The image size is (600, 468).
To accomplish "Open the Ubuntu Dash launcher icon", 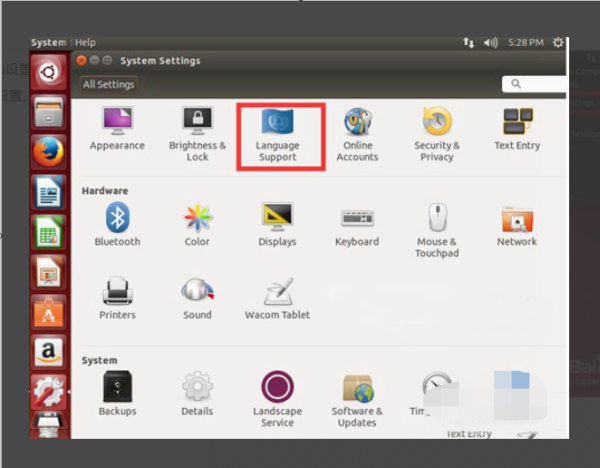I will point(49,72).
